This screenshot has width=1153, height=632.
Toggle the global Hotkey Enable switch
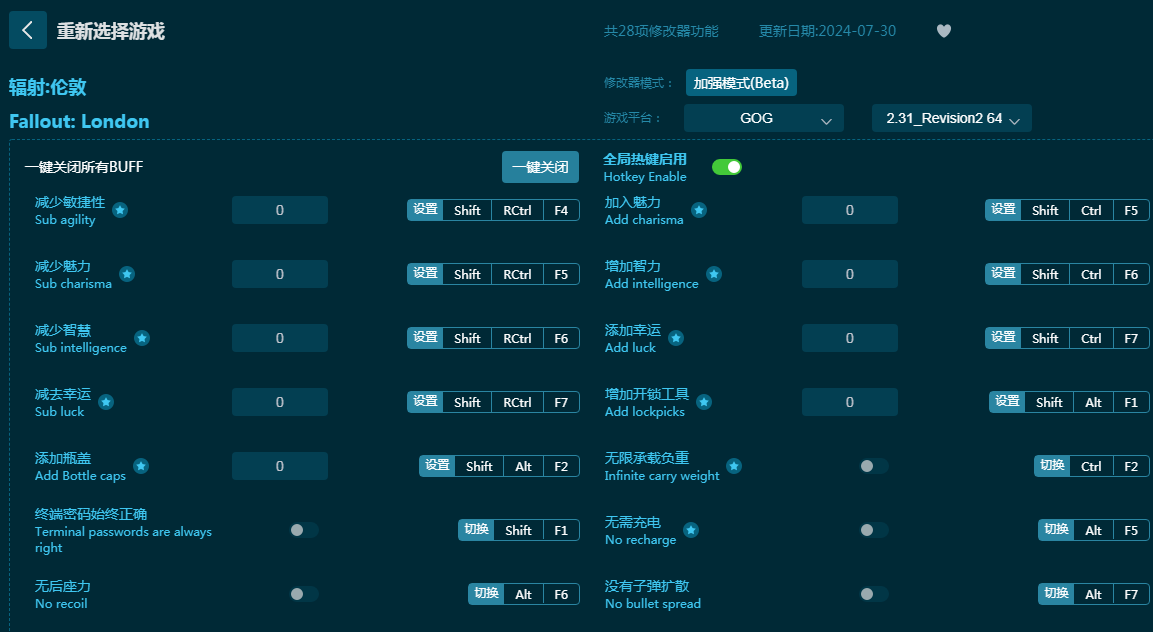[x=727, y=167]
